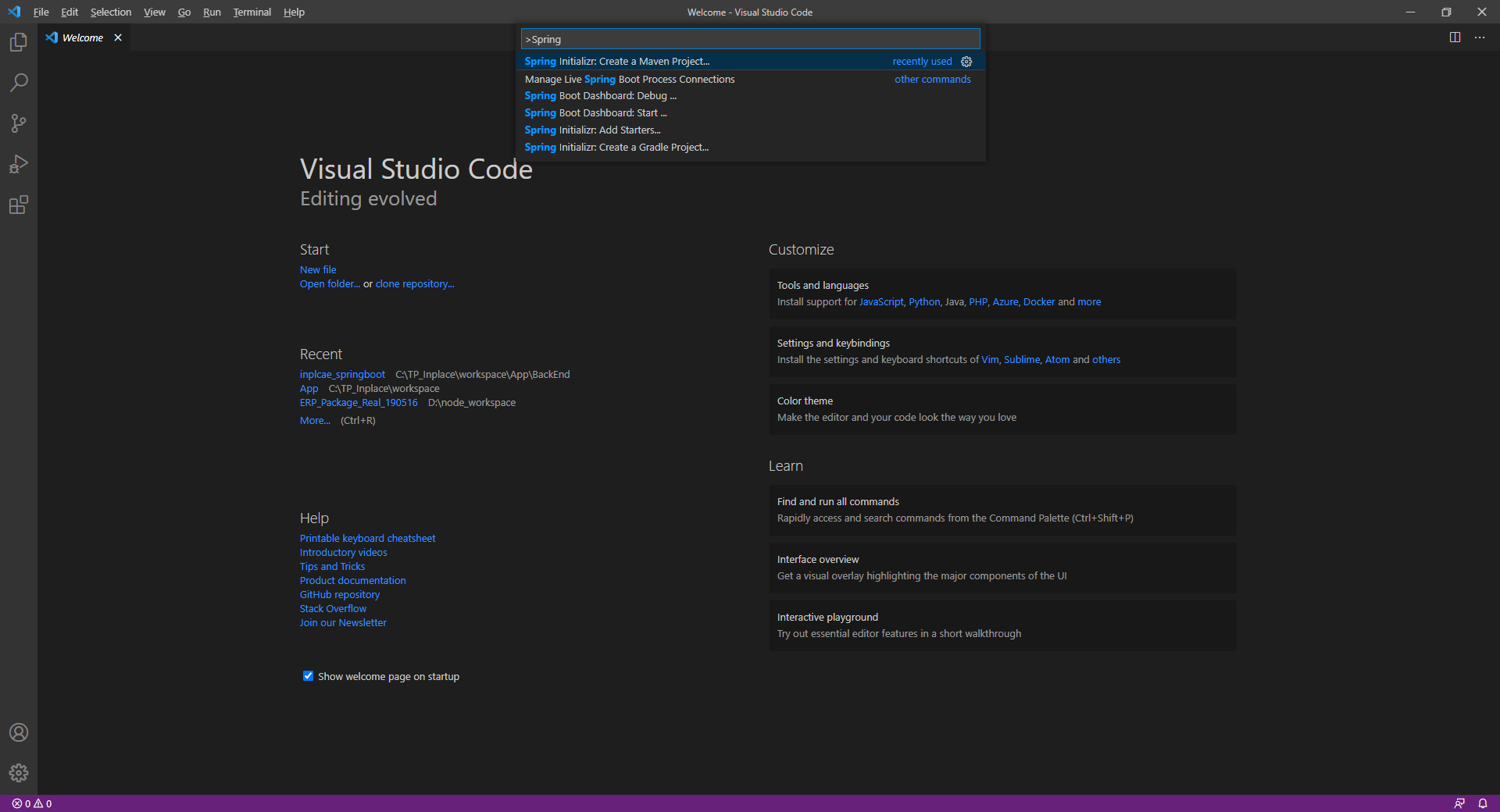Close the Welcome tab
1500x812 pixels.
(118, 37)
